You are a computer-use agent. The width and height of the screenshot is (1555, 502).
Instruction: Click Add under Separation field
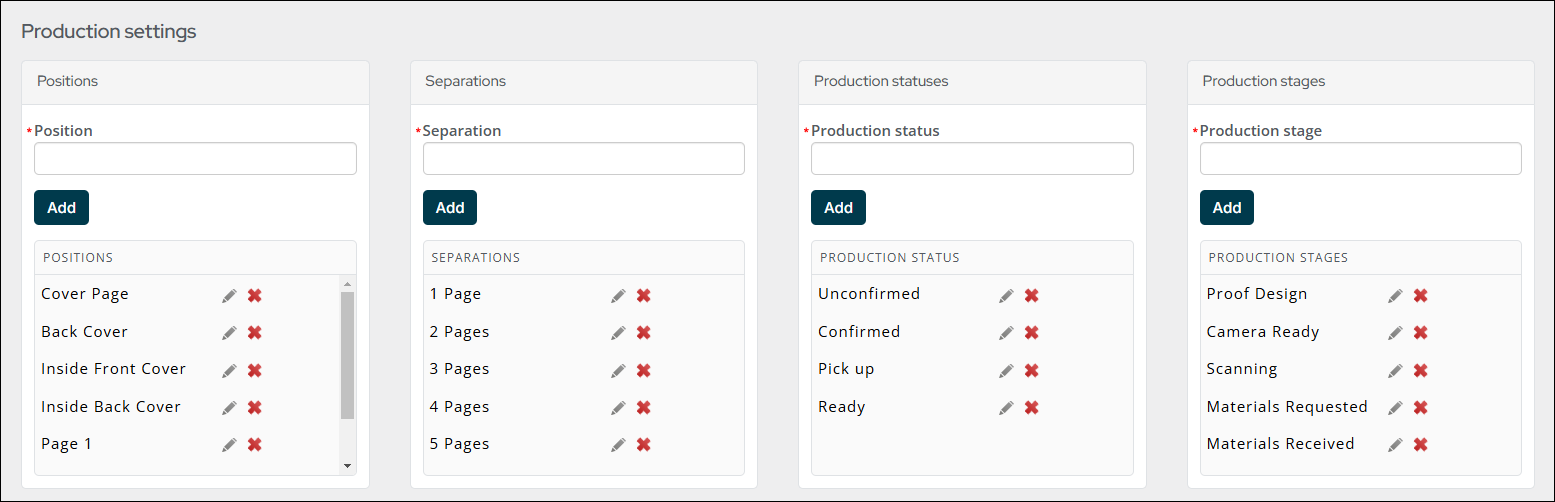tap(450, 208)
